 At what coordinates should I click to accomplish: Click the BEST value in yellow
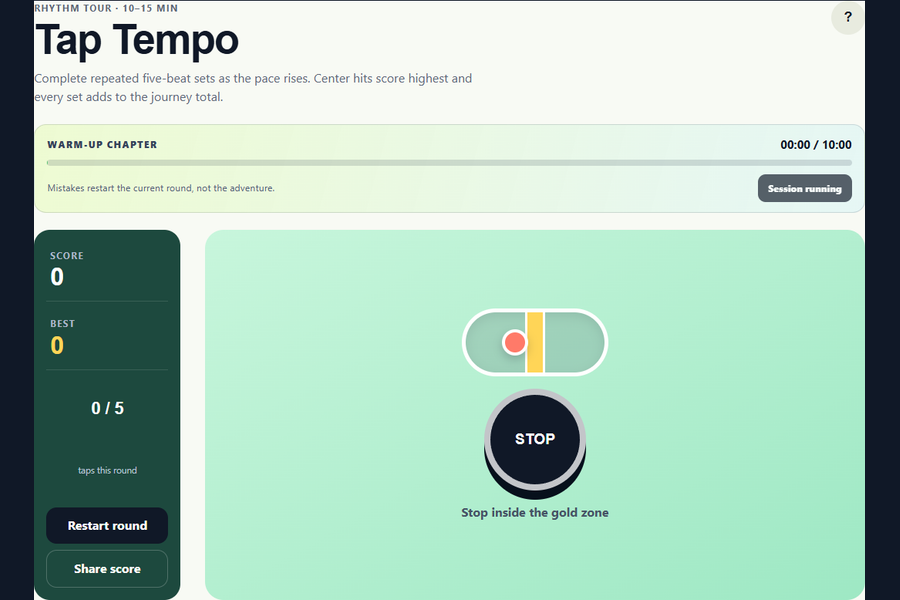(x=57, y=345)
